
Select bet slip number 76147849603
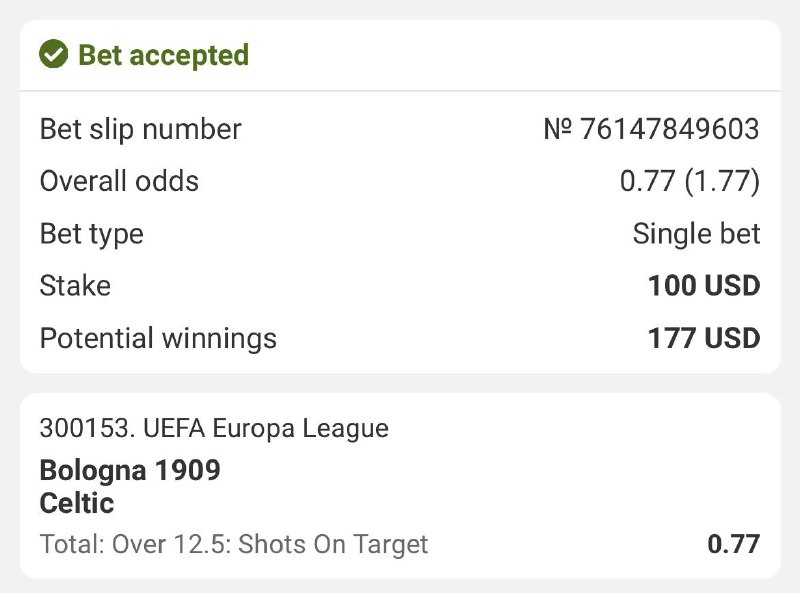tap(669, 129)
